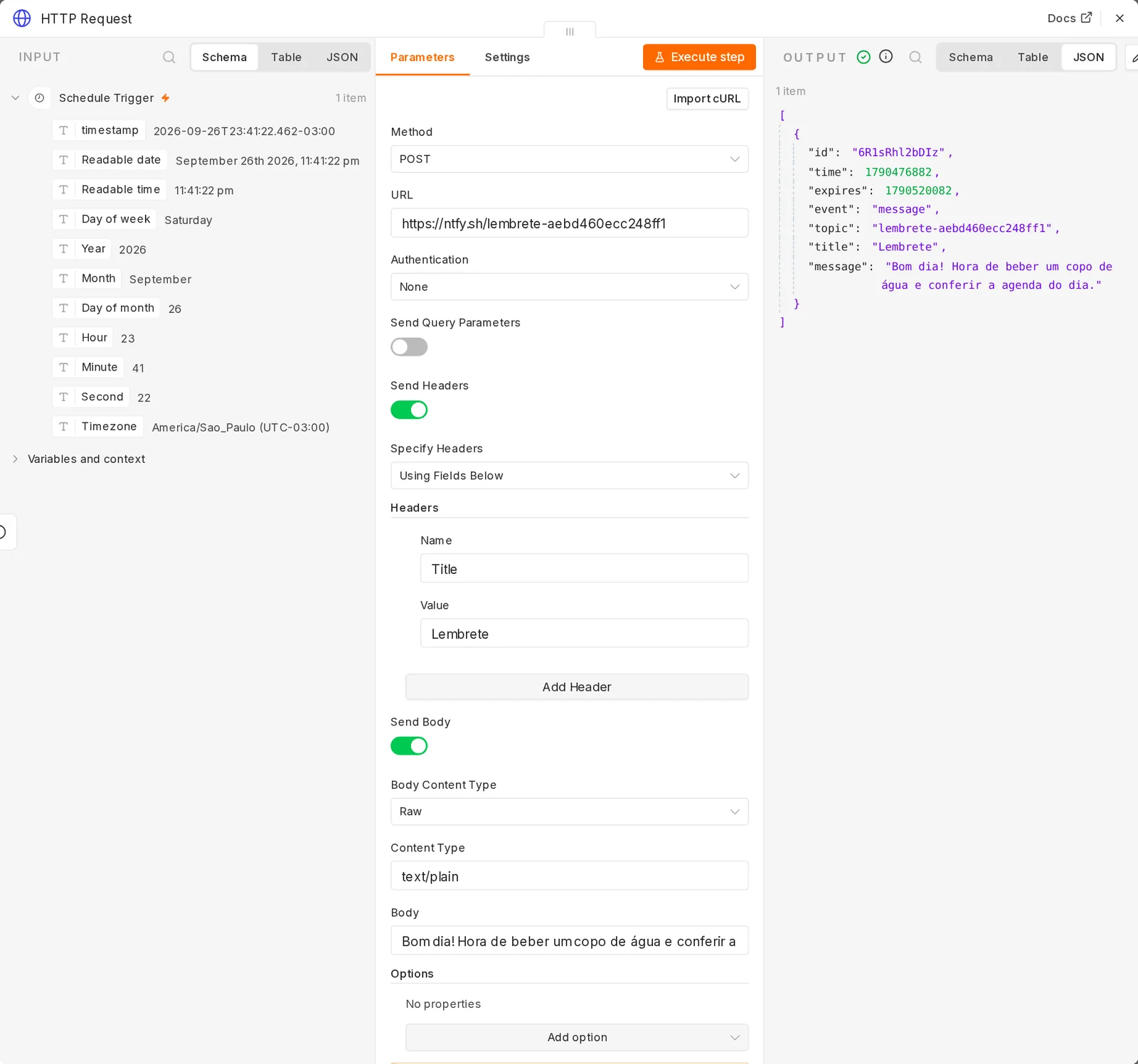The width and height of the screenshot is (1138, 1064).
Task: Switch OUTPUT view to Table
Action: [1033, 57]
